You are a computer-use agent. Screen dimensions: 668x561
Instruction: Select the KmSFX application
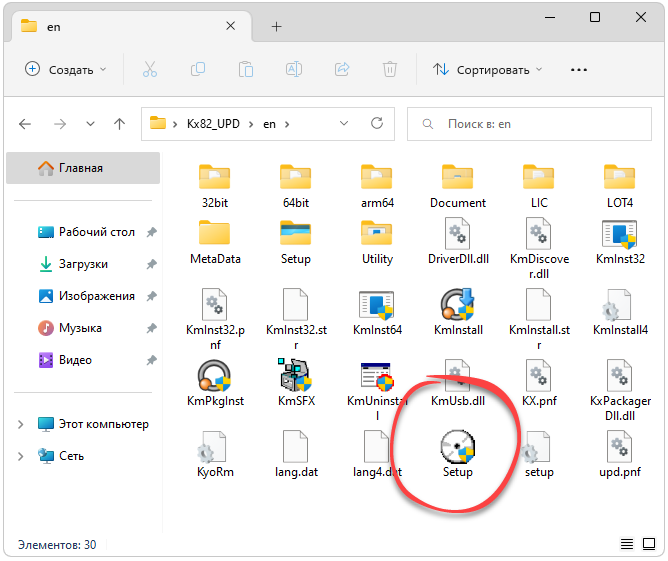296,384
